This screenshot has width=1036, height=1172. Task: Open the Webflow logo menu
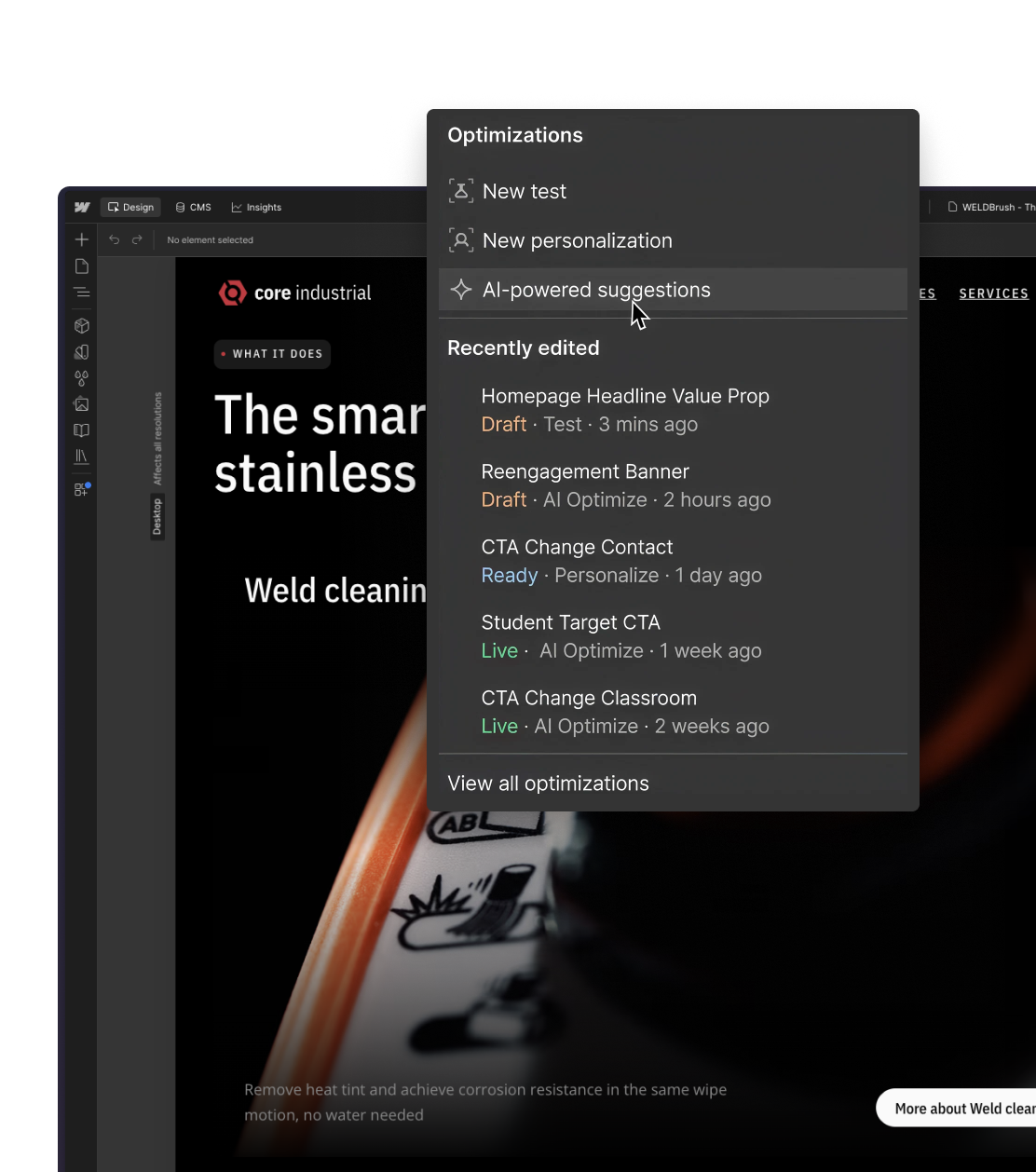(x=82, y=207)
